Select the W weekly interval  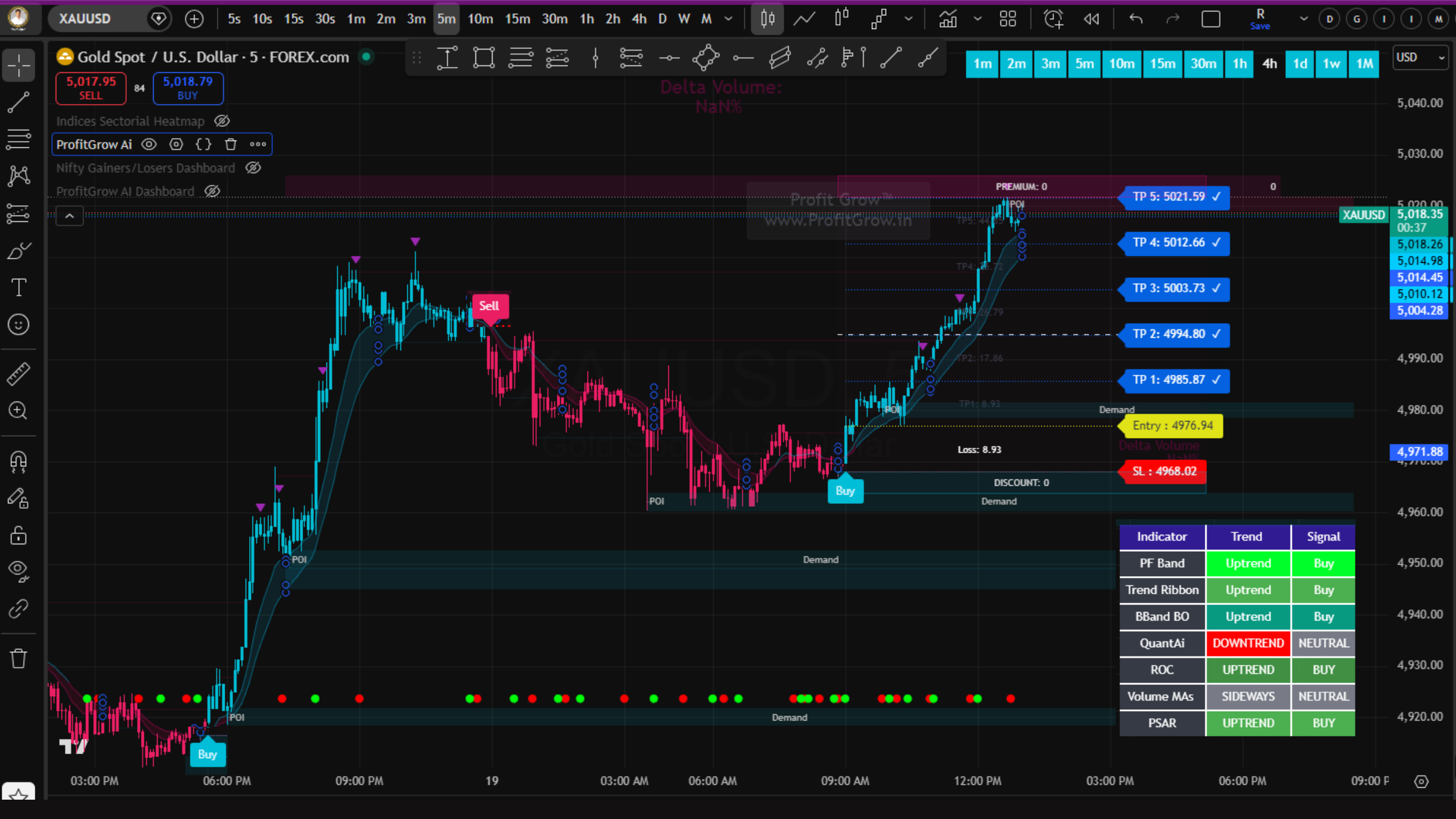pos(684,19)
